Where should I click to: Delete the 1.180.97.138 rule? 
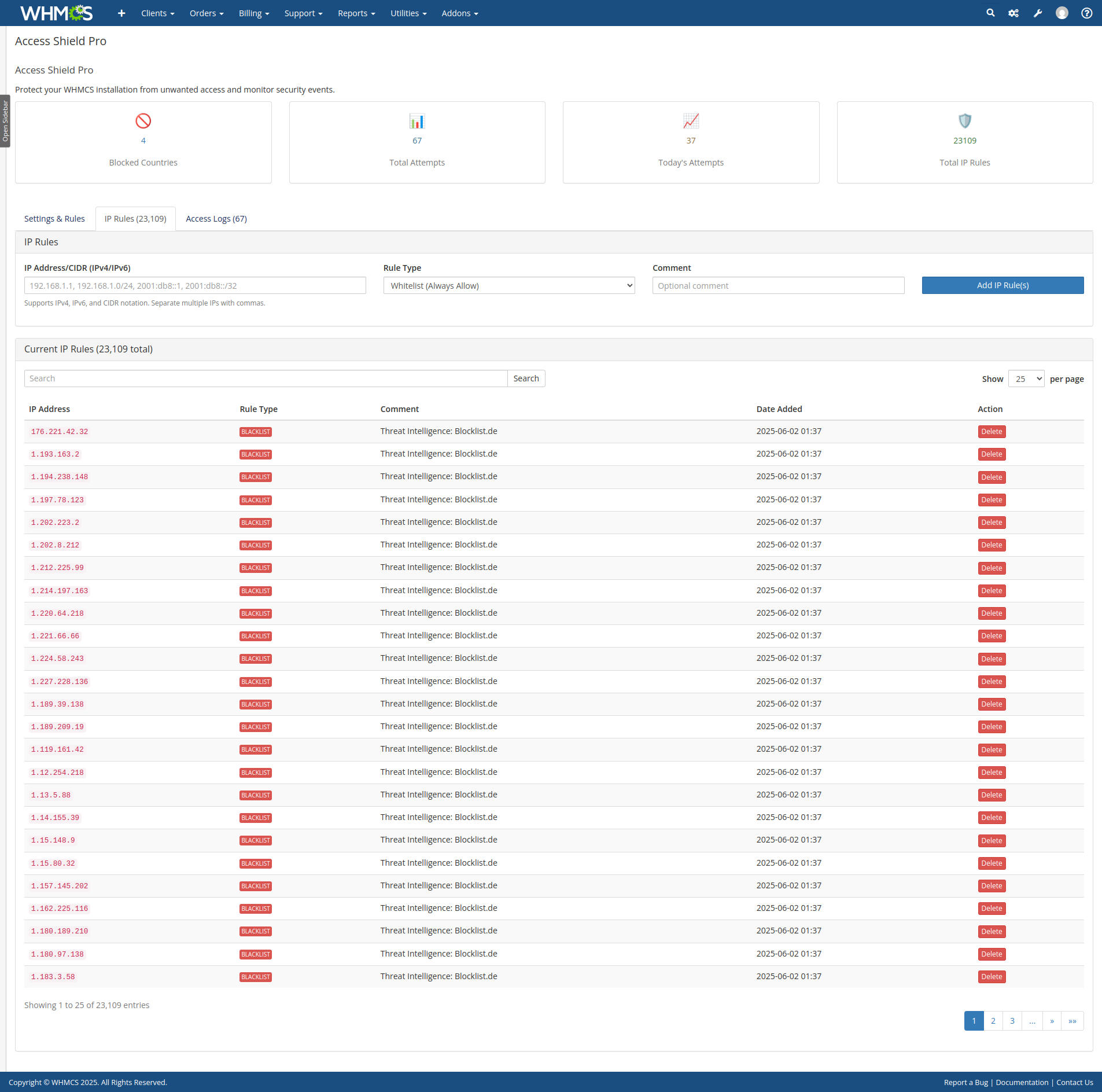coord(992,954)
